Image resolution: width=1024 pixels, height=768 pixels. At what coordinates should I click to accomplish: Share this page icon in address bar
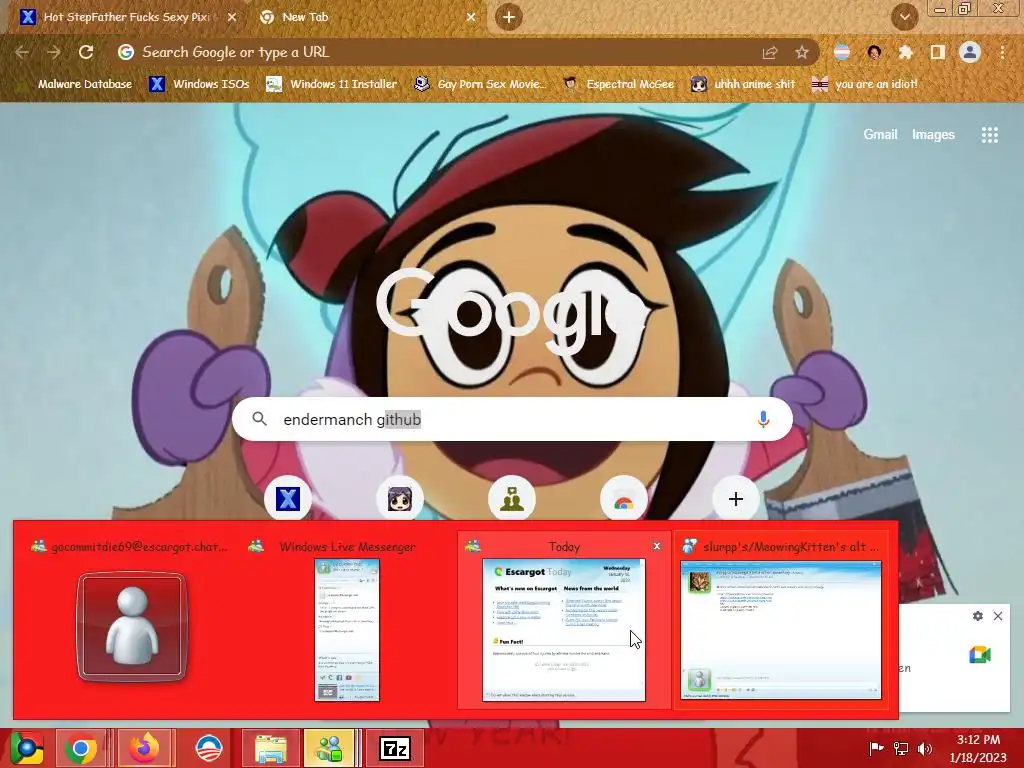tap(770, 53)
